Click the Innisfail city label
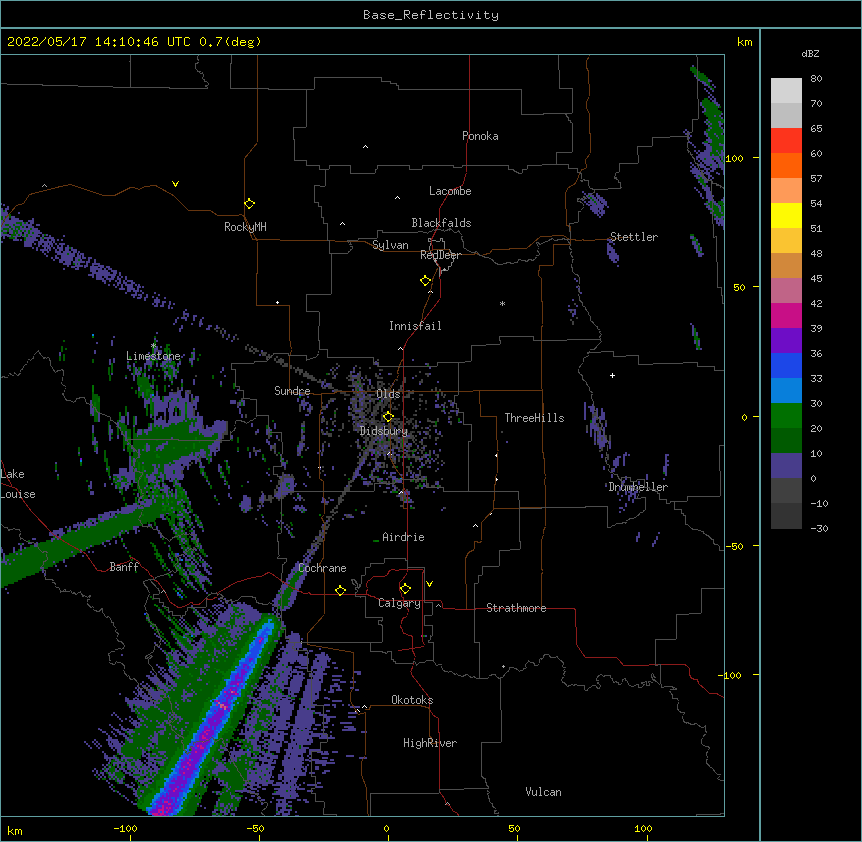The height and width of the screenshot is (842, 862). 415,326
